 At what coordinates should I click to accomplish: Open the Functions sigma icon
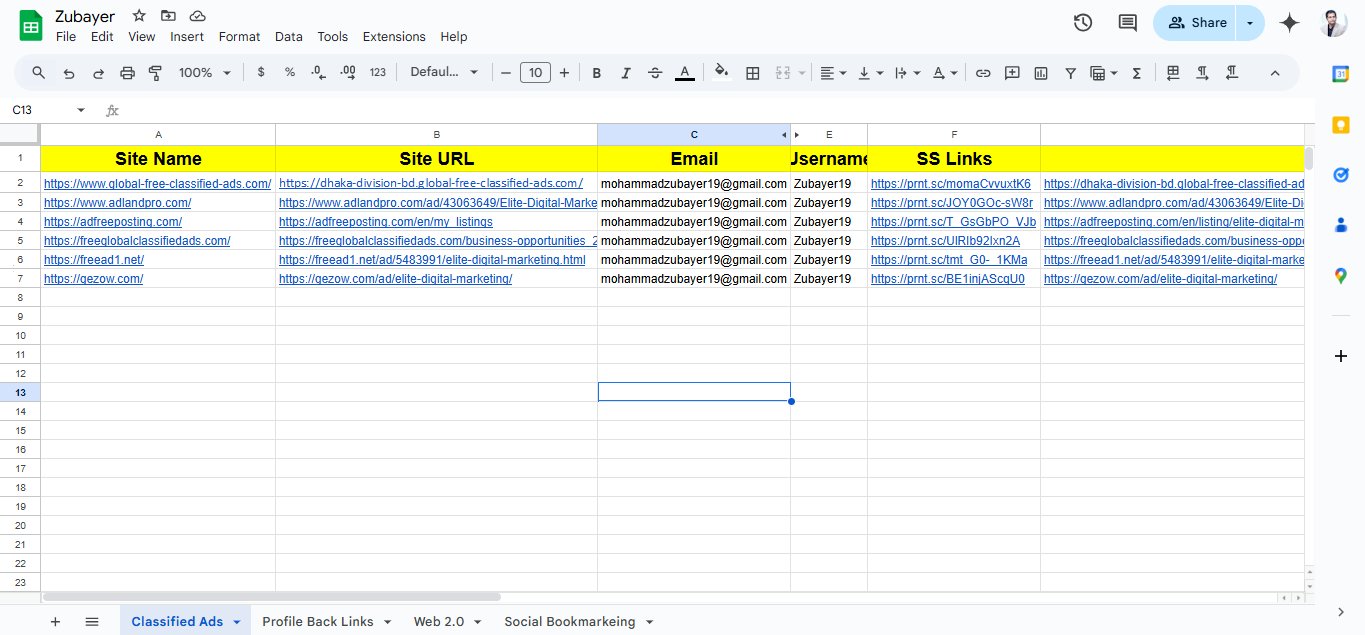[x=1136, y=73]
